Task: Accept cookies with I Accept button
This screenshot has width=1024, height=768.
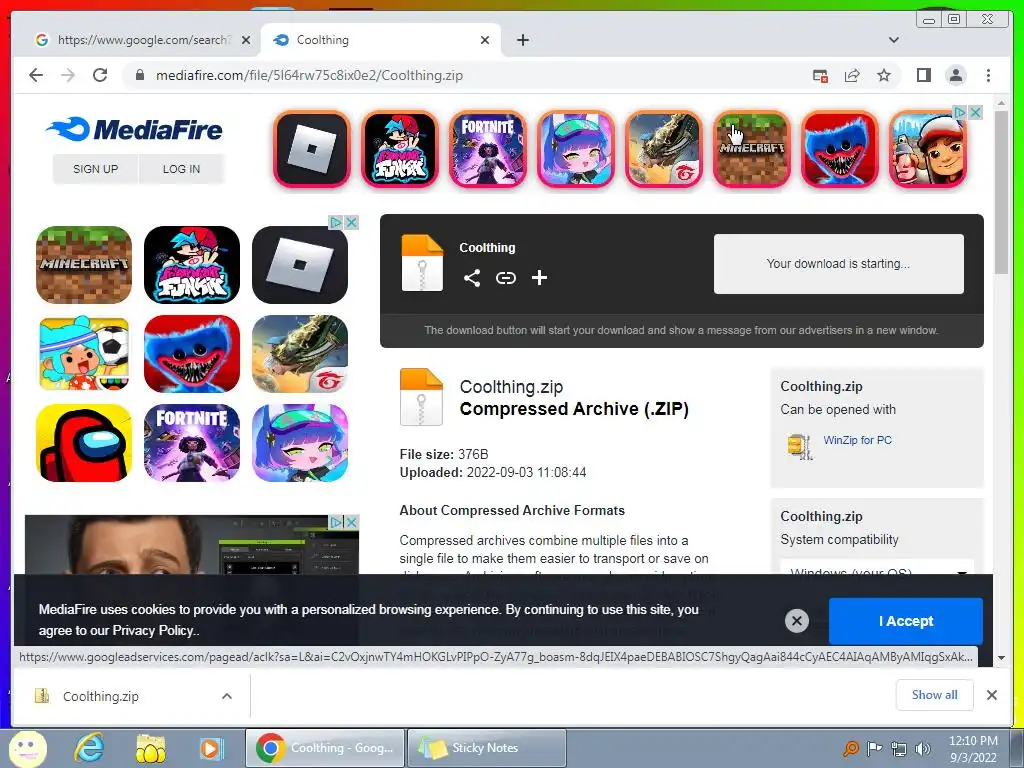Action: tap(906, 621)
